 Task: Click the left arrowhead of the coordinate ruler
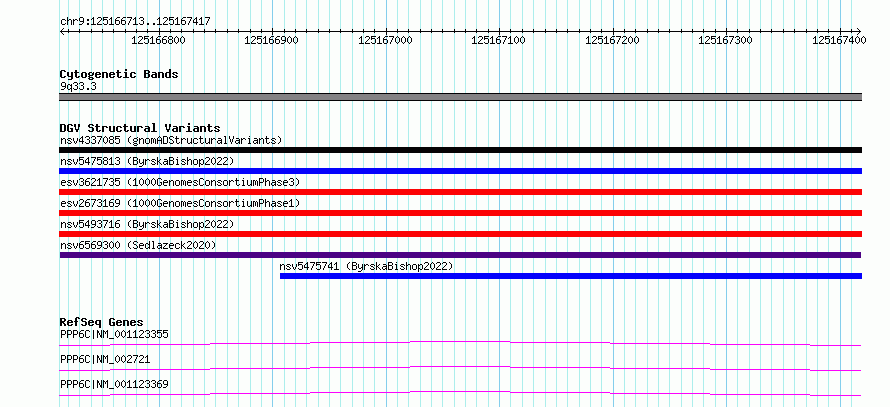pyautogui.click(x=62, y=31)
